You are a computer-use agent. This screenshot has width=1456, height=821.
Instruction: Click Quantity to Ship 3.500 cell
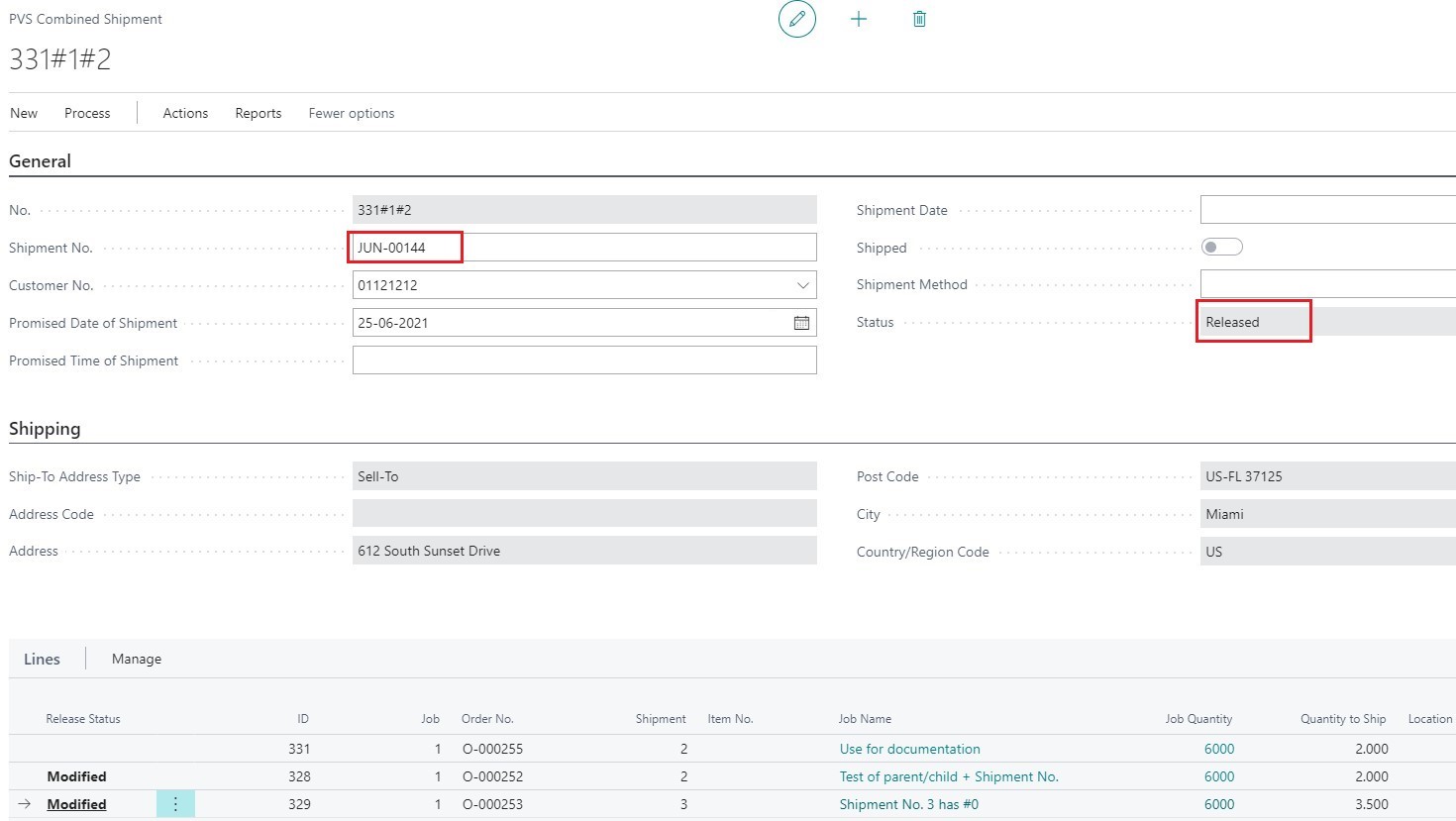point(1372,804)
